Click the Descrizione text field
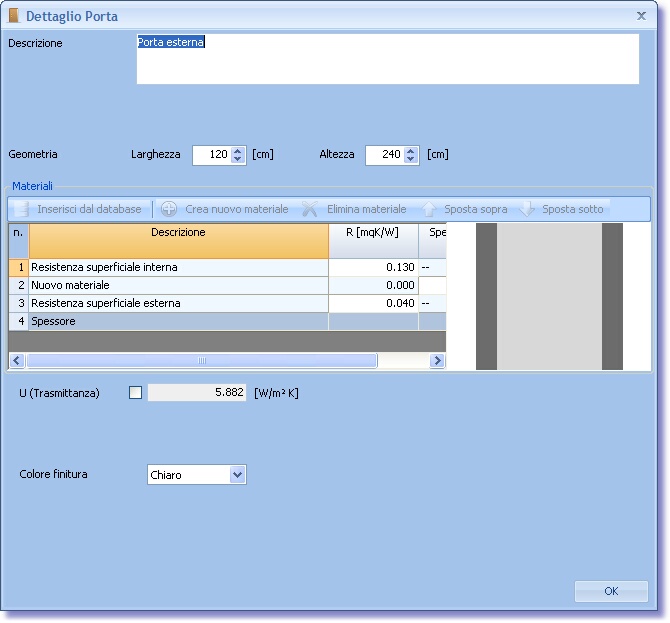Screen dimensions: 670x623 tap(387, 59)
